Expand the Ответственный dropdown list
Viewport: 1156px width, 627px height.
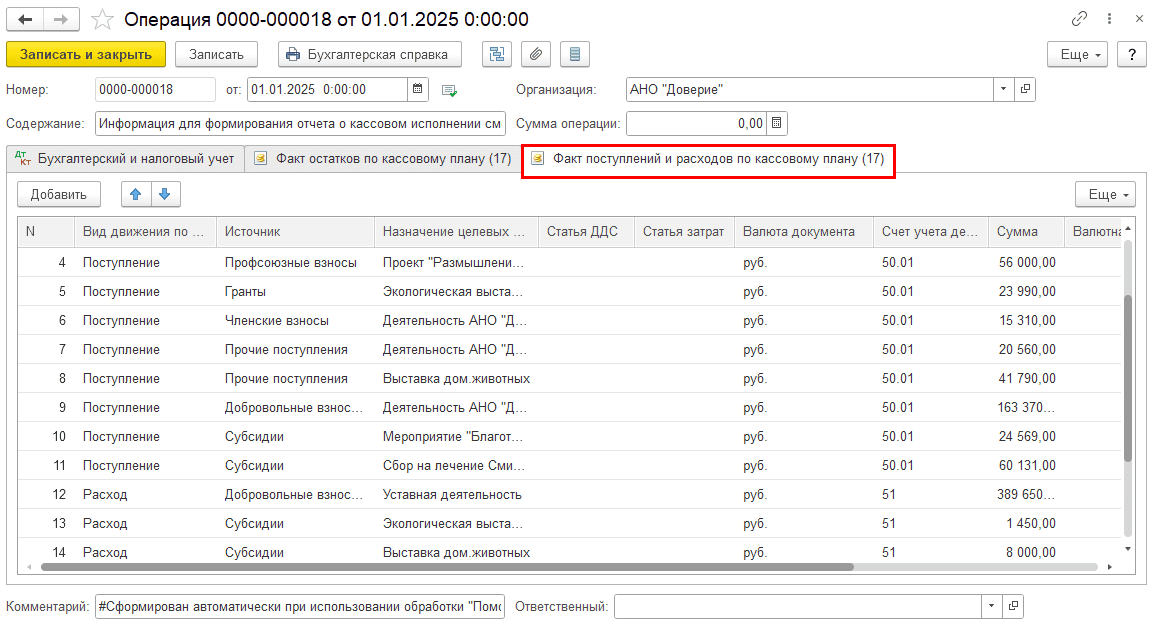click(x=992, y=607)
